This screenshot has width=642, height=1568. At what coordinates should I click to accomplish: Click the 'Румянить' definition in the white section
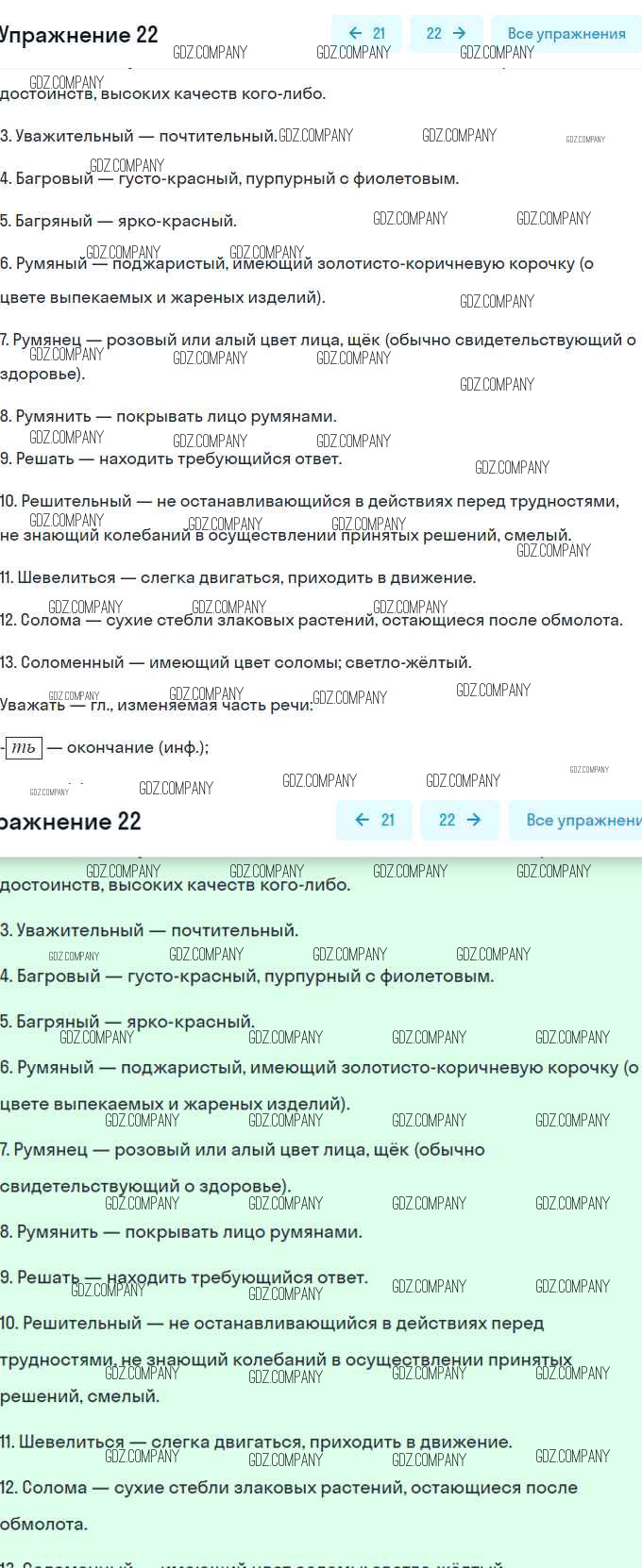(x=168, y=416)
